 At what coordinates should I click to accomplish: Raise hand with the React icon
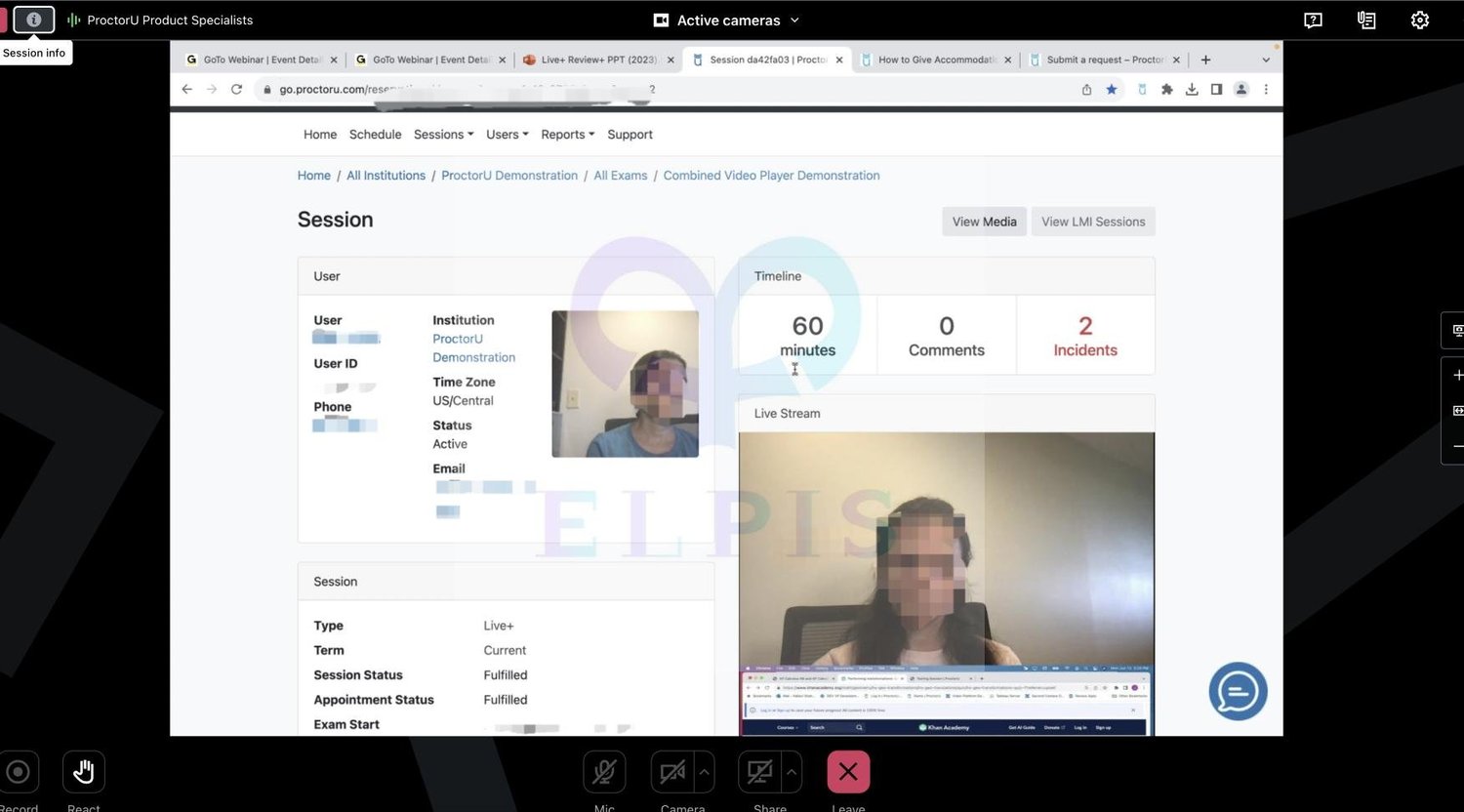point(84,773)
